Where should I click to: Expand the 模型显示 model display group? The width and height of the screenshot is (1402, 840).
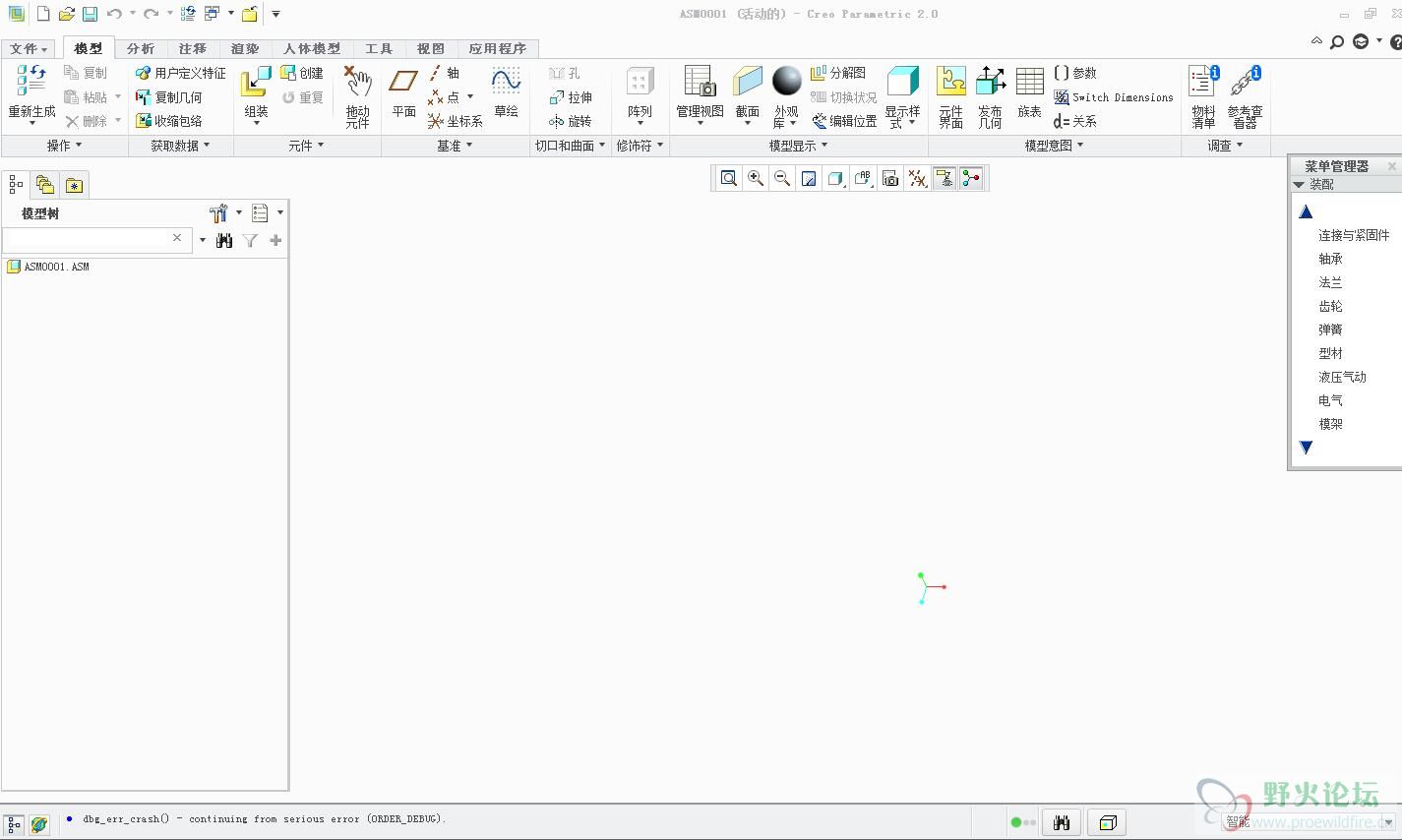click(799, 146)
